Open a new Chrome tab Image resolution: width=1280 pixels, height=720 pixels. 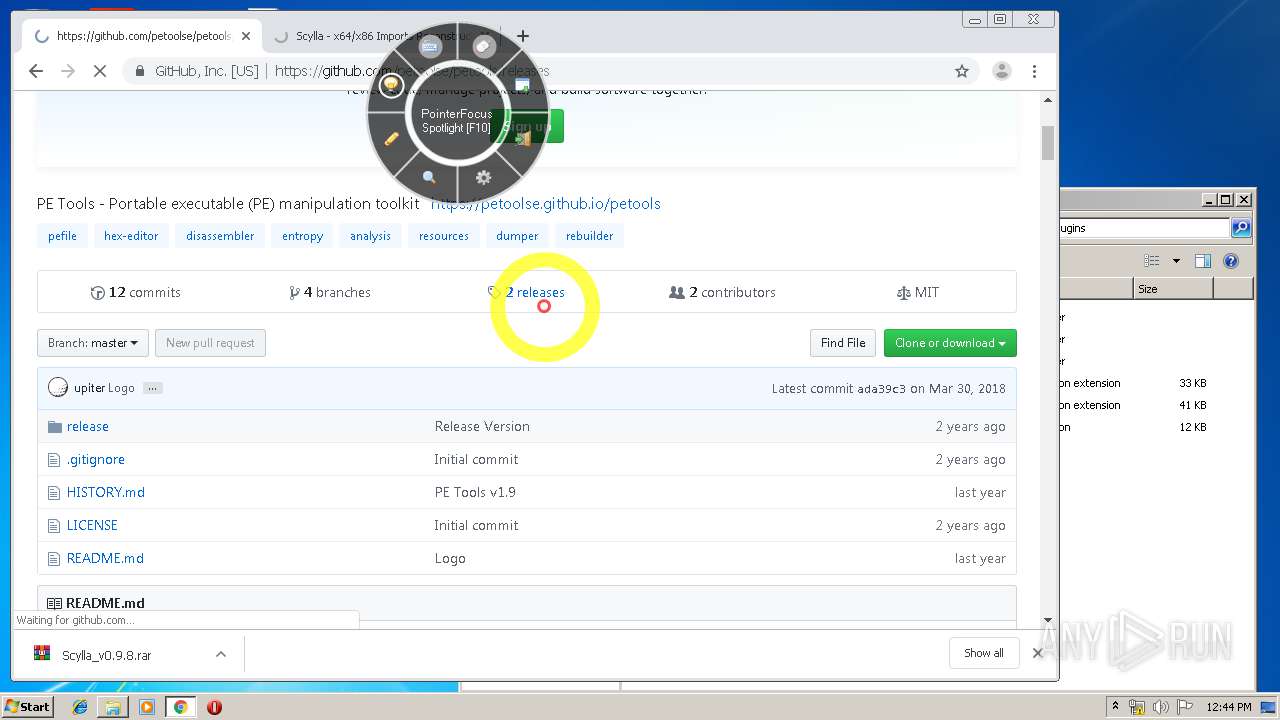[x=522, y=36]
